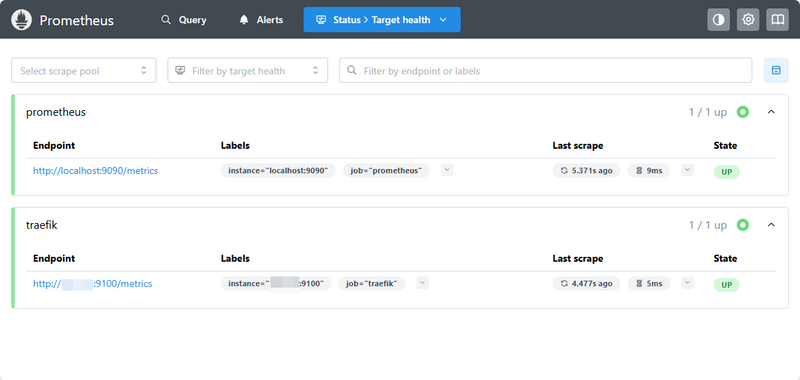This screenshot has width=800, height=380.
Task: Click the Prometheus flame logo
Action: point(21,20)
